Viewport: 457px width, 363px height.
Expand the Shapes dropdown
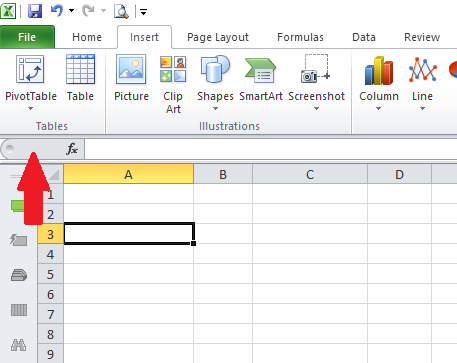pyautogui.click(x=215, y=109)
